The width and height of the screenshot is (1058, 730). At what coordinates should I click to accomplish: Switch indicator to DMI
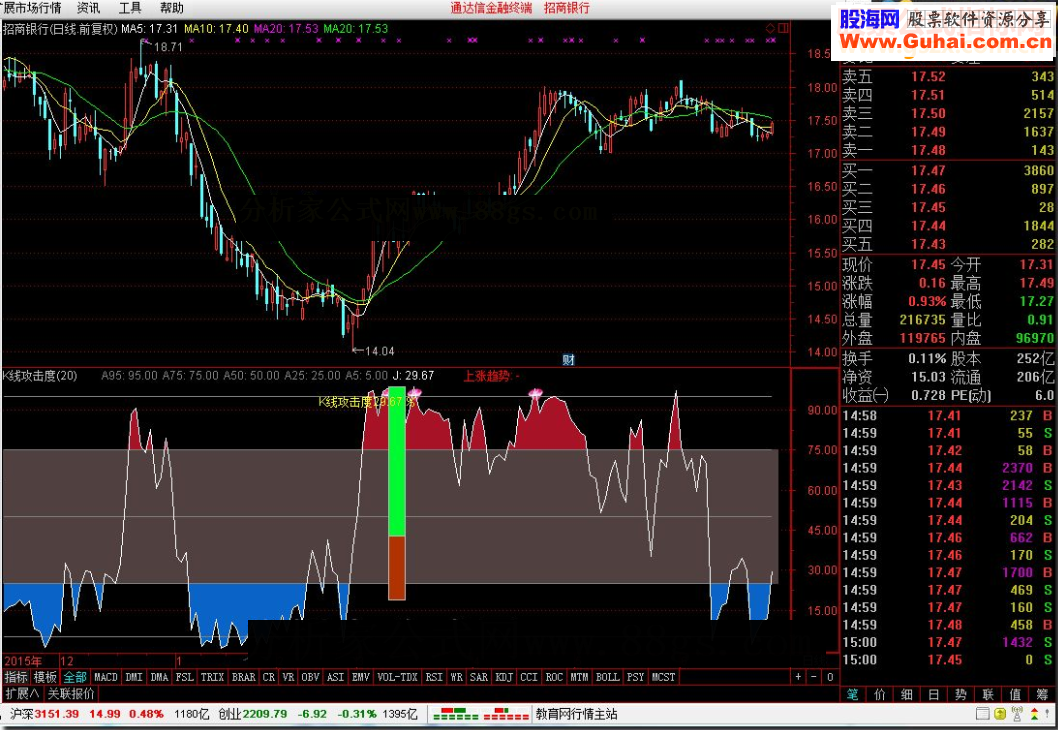(134, 677)
